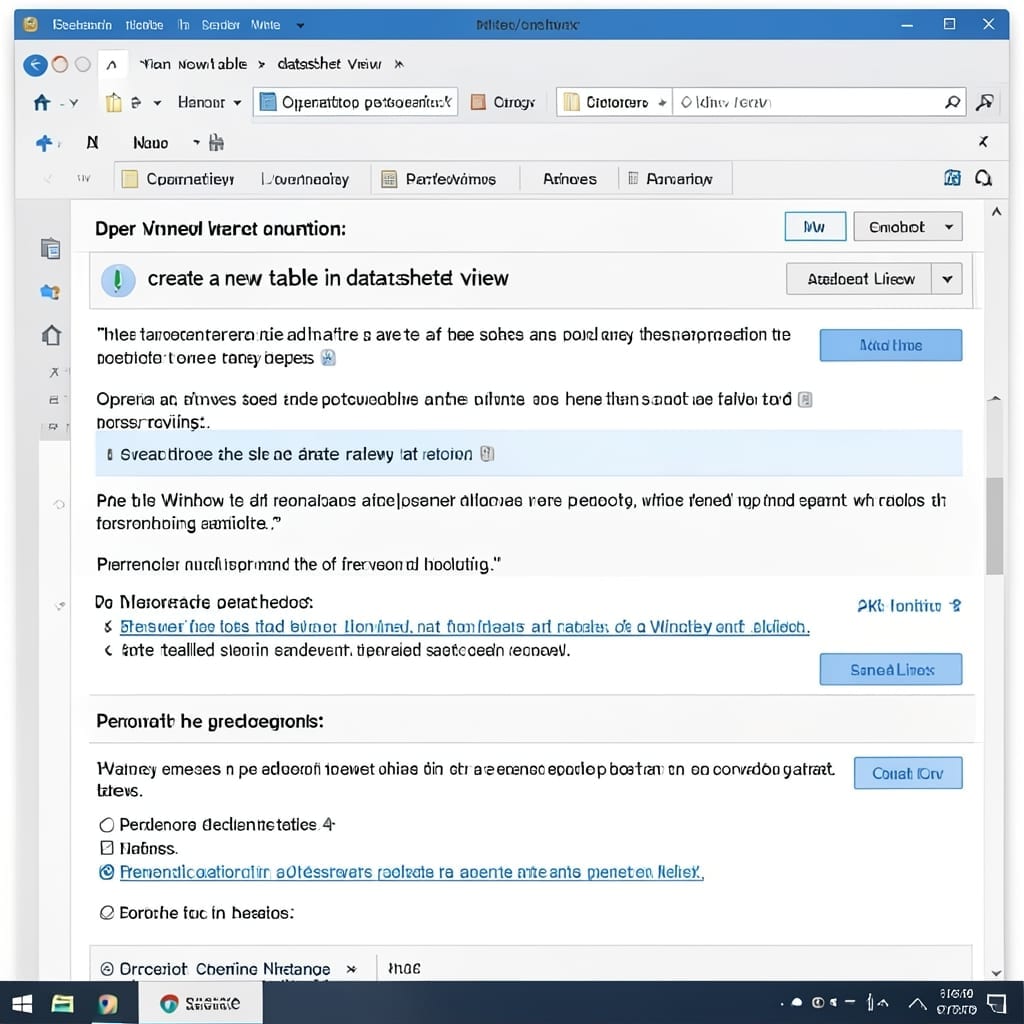Click the Atedoeat Lieew button
Screen dimensions: 1024x1024
[859, 279]
